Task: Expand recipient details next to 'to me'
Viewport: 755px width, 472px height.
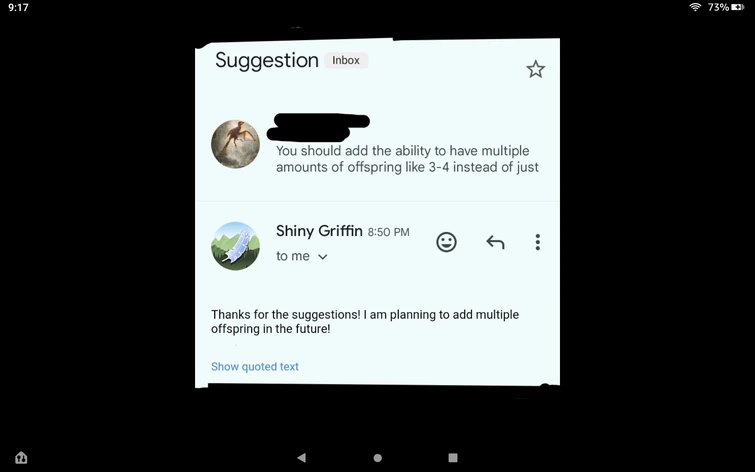Action: pos(323,257)
